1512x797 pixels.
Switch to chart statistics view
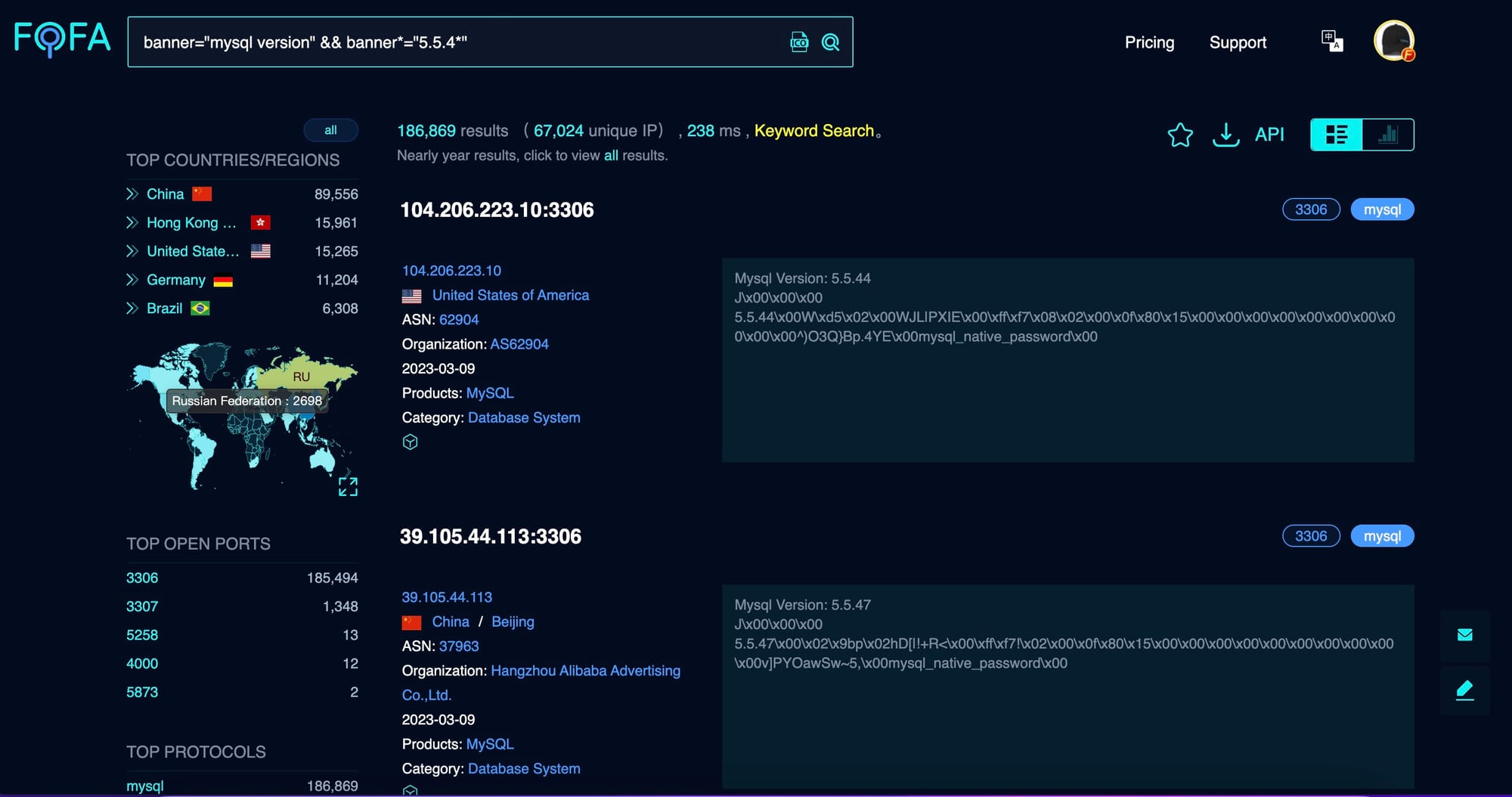(x=1387, y=135)
